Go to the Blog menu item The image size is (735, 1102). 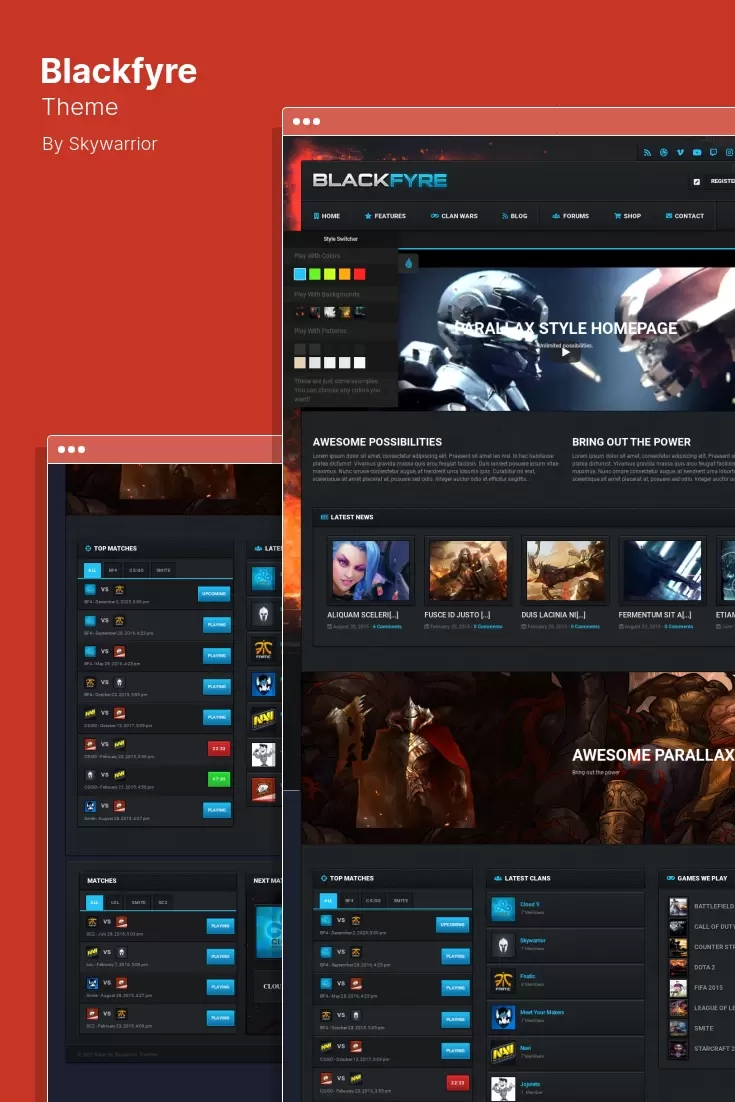point(514,216)
